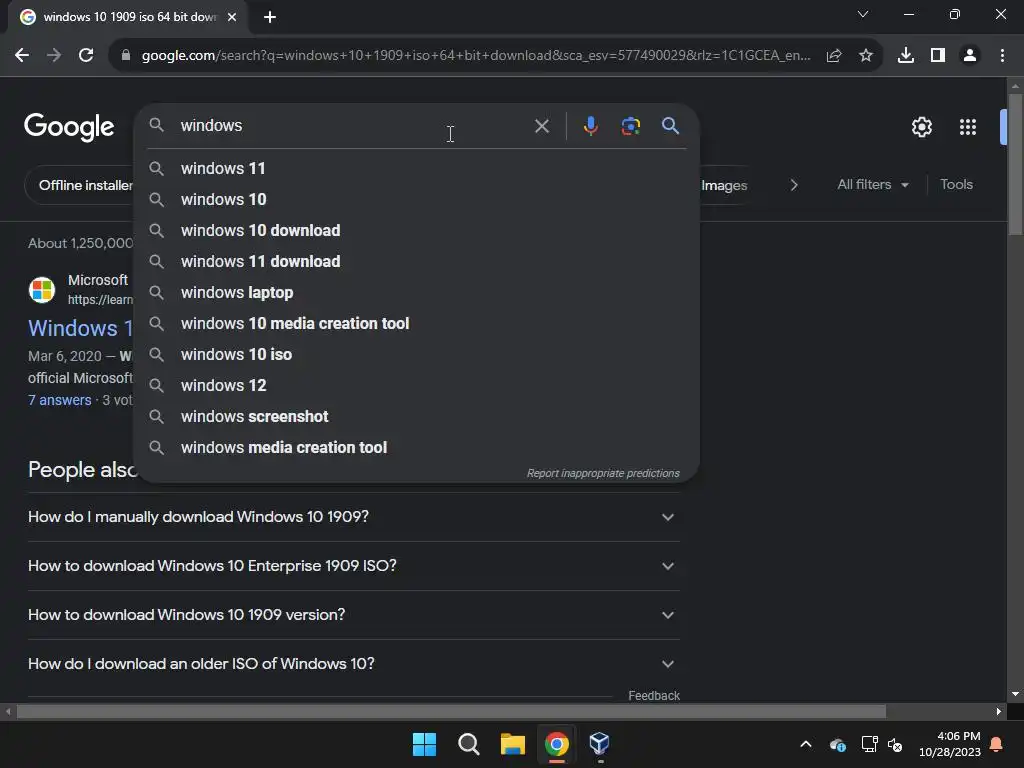Choose suggestion 'windows 11 download'
This screenshot has height=768, width=1024.
417,261
